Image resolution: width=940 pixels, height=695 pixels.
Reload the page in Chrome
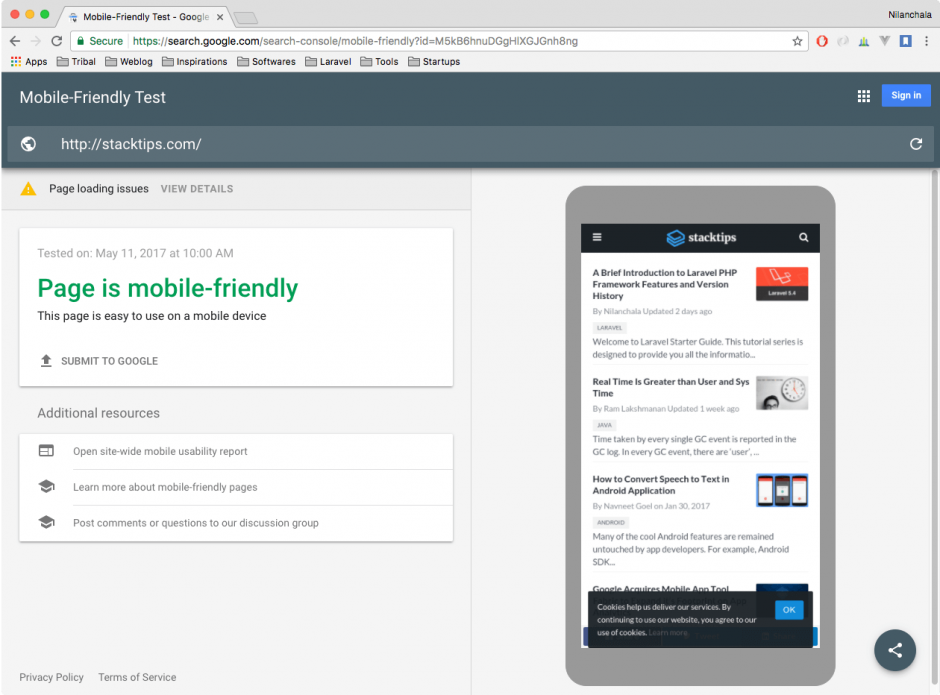tap(57, 41)
